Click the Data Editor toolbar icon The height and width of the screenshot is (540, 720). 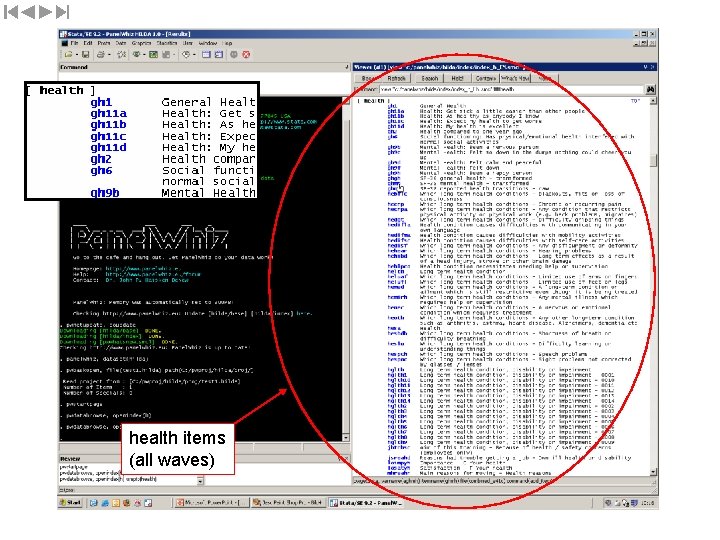pyautogui.click(x=206, y=55)
